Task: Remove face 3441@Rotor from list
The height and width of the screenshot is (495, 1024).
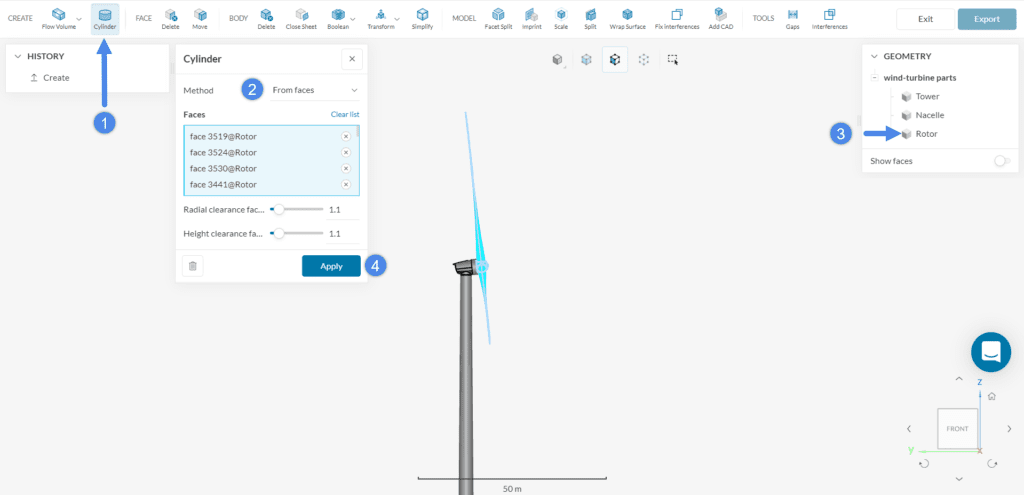Action: 346,184
